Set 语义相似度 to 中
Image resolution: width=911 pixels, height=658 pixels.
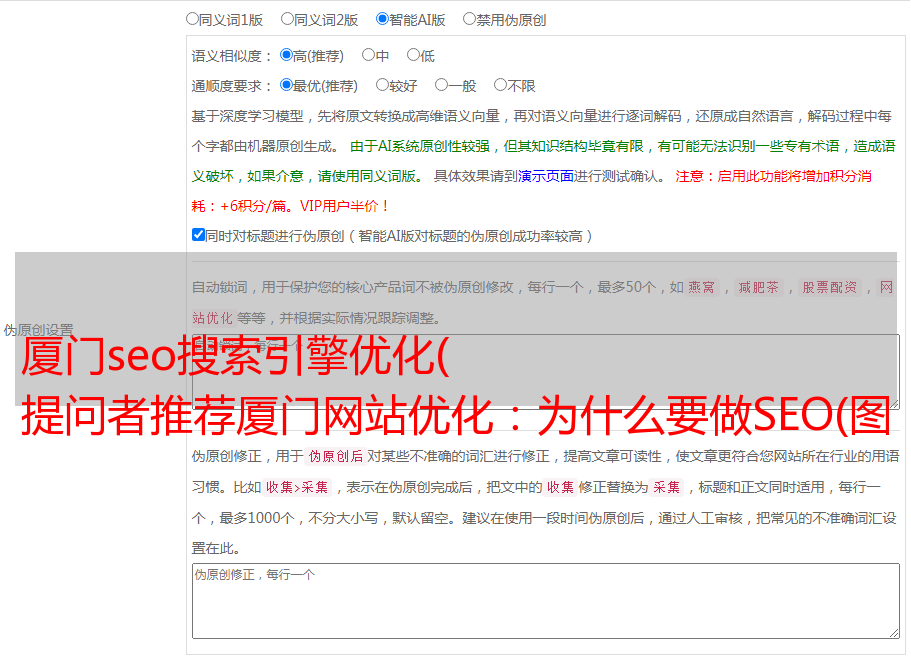coord(368,55)
